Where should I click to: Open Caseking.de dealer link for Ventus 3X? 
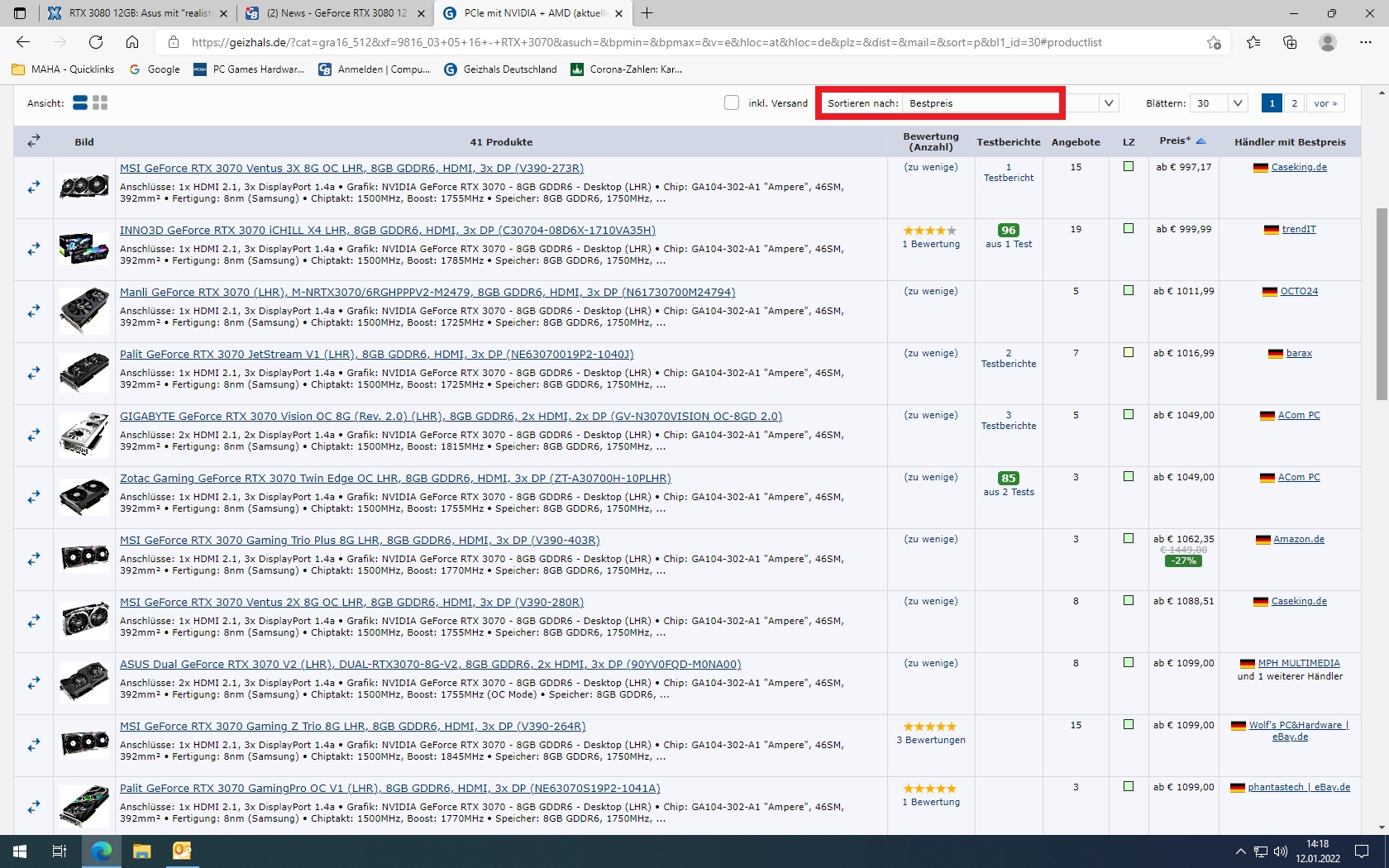1299,167
